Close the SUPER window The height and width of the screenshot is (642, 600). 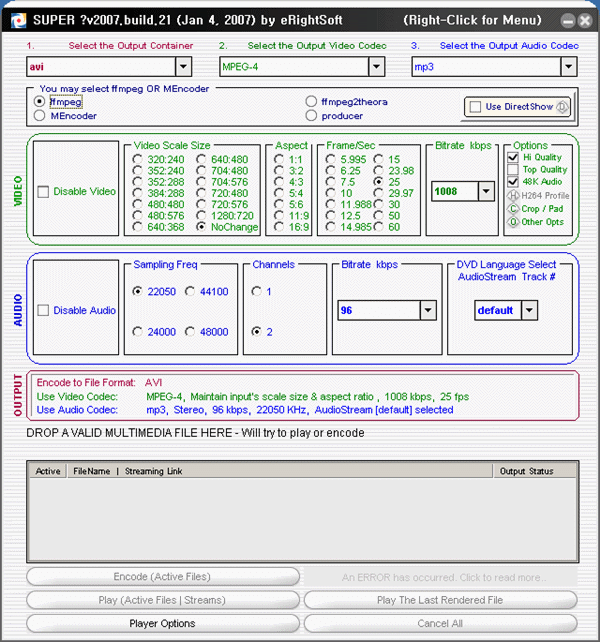click(x=585, y=20)
